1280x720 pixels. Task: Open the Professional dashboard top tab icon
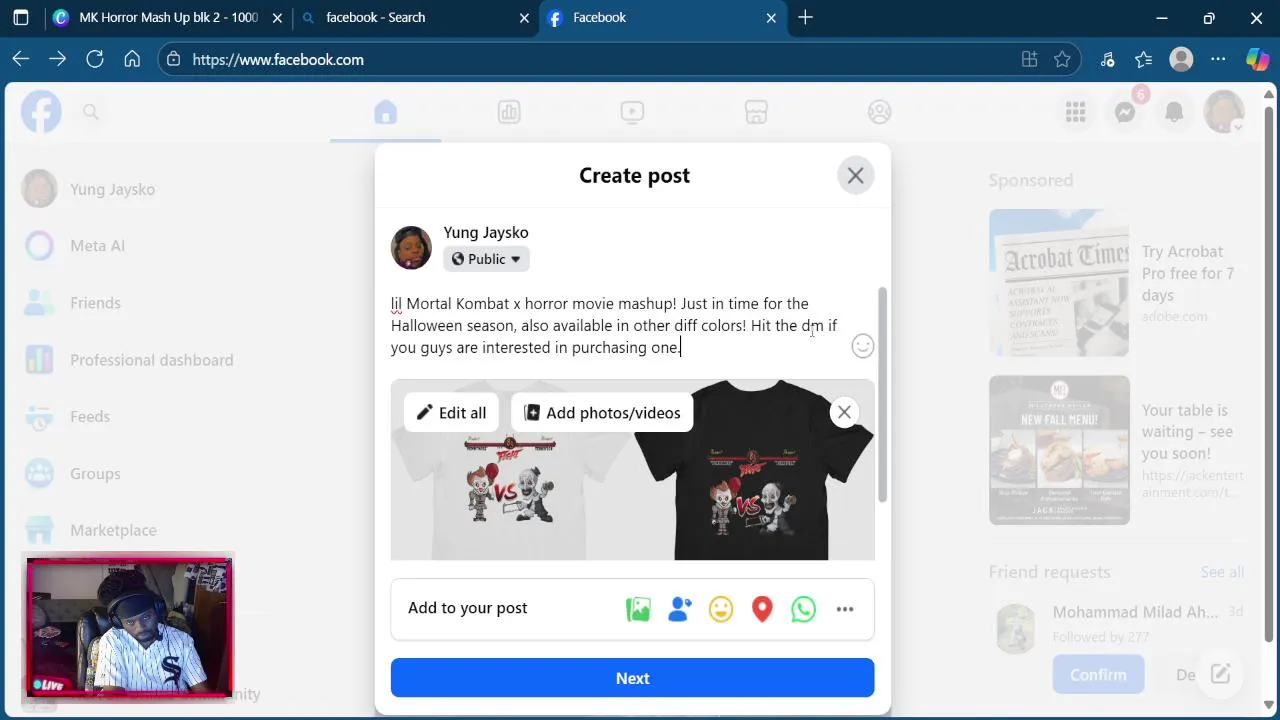(x=509, y=112)
